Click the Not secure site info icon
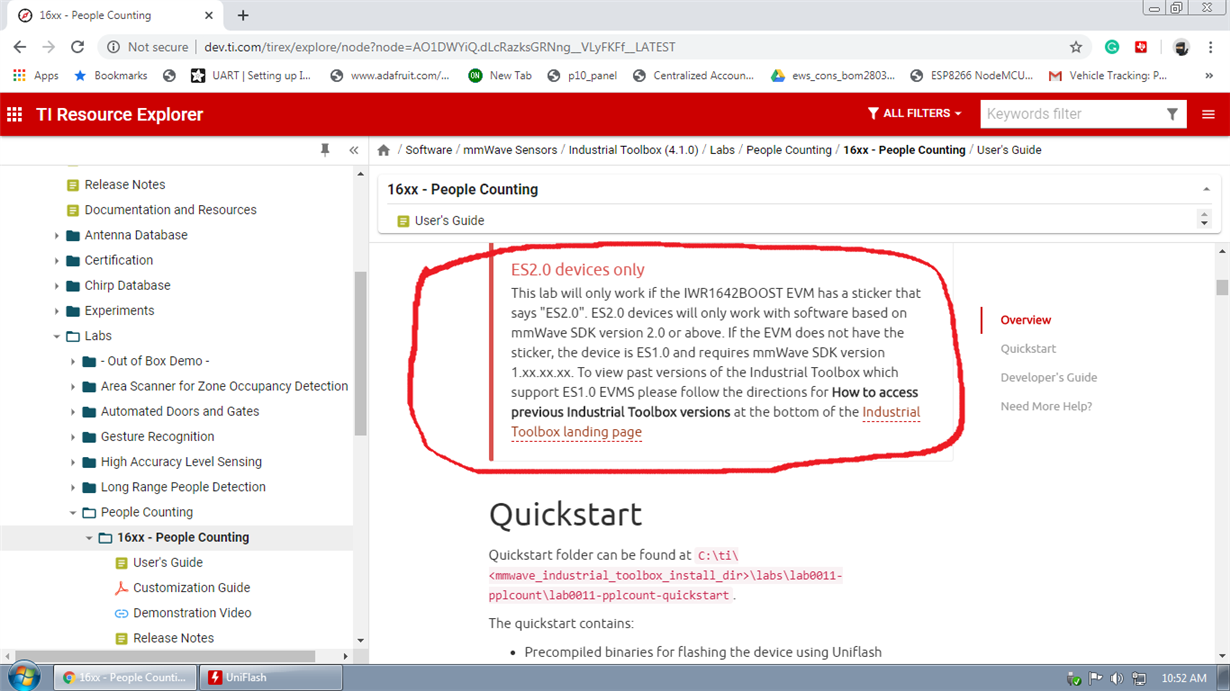Viewport: 1230px width, 691px height. coord(113,47)
